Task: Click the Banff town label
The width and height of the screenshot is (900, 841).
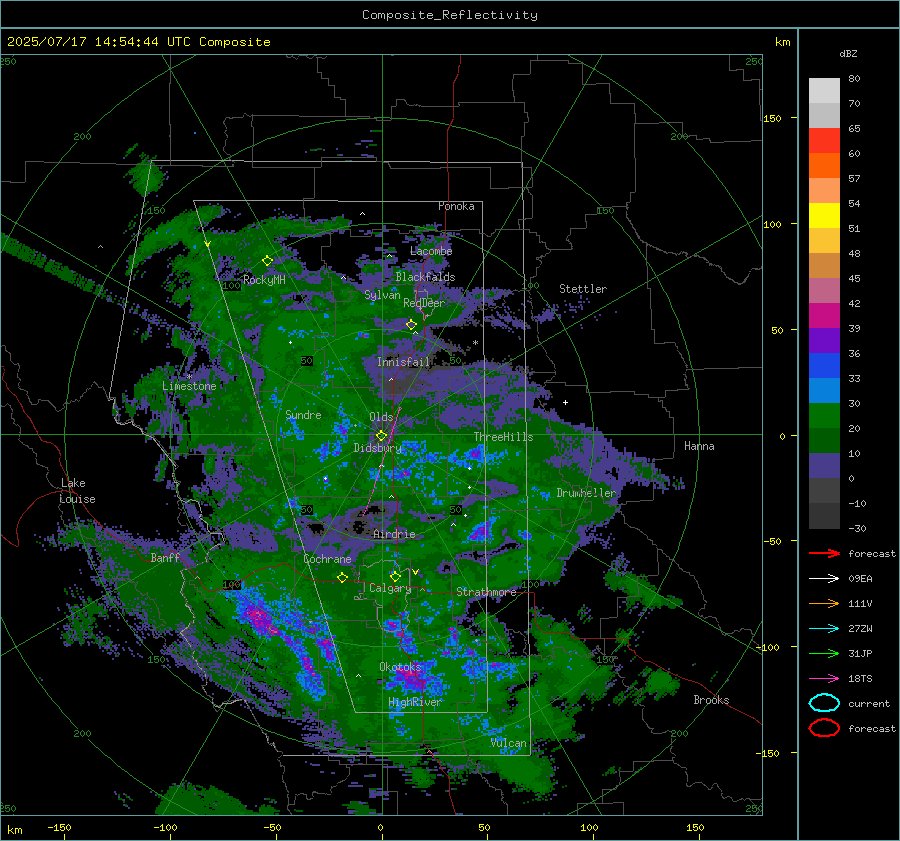Action: [165, 557]
